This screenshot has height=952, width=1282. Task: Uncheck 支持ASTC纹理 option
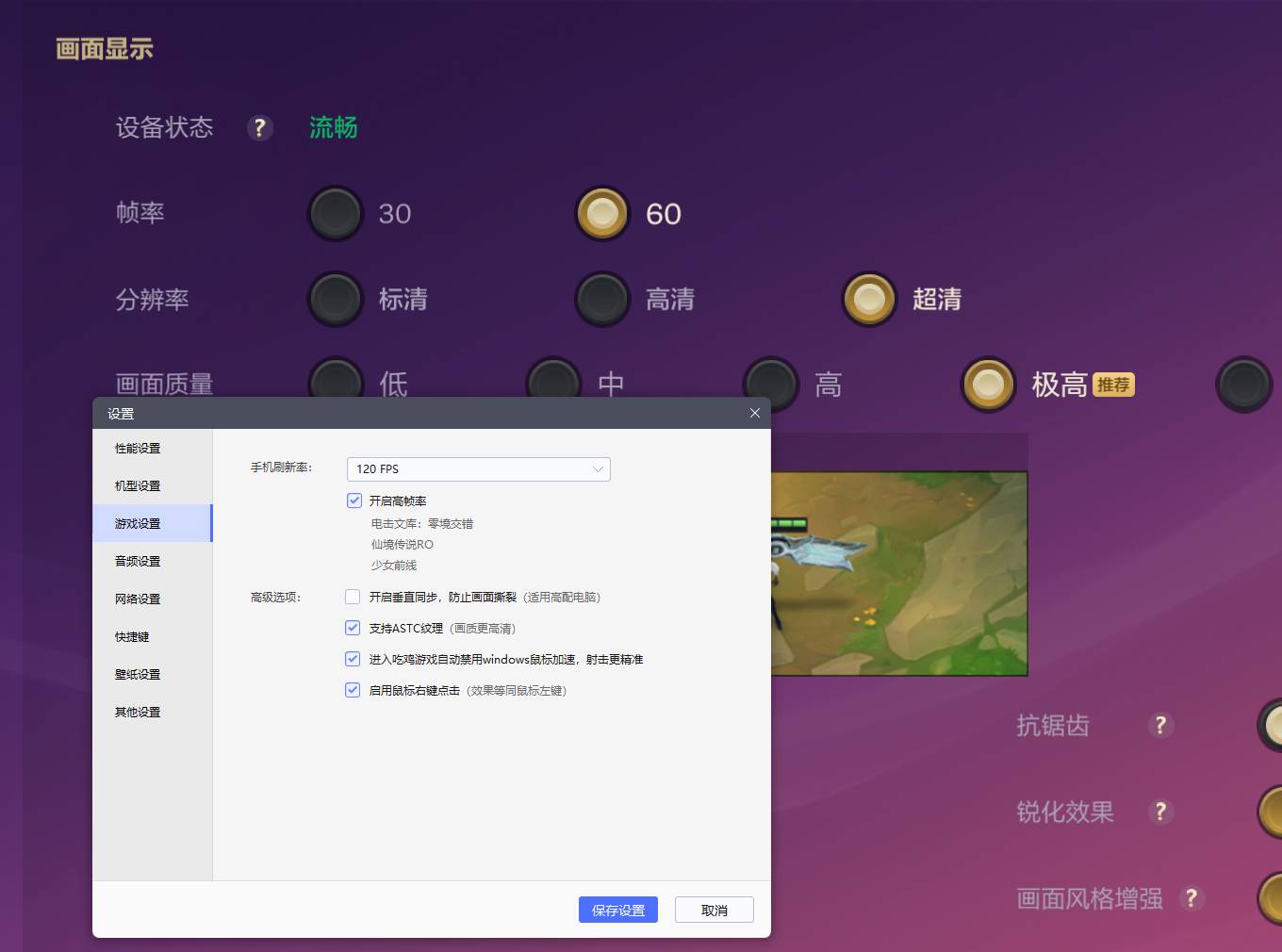[353, 628]
